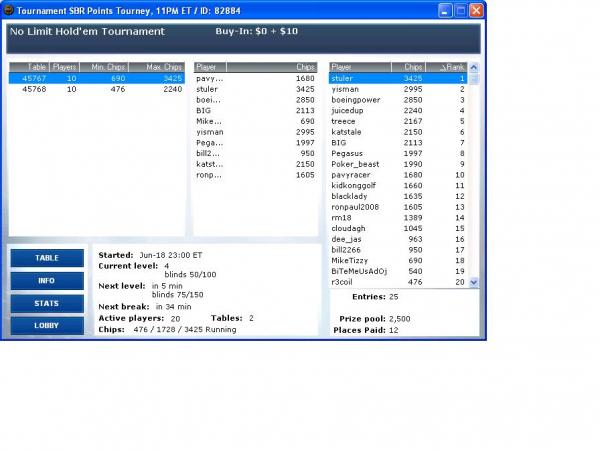Open the TABLE button
Image resolution: width=600 pixels, height=450 pixels.
point(47,258)
